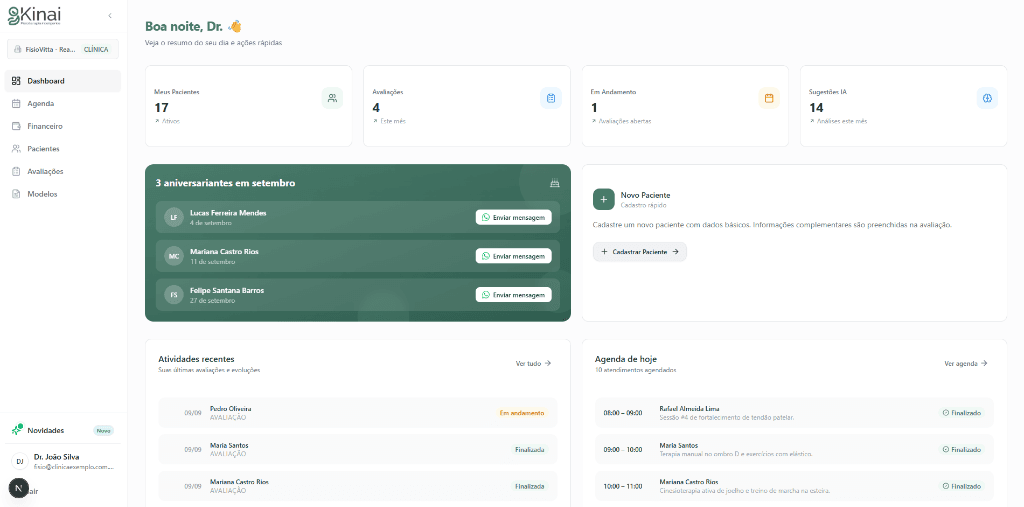Click the Dashboard grid icon
Viewport: 1024px width, 507px height.
tap(16, 81)
